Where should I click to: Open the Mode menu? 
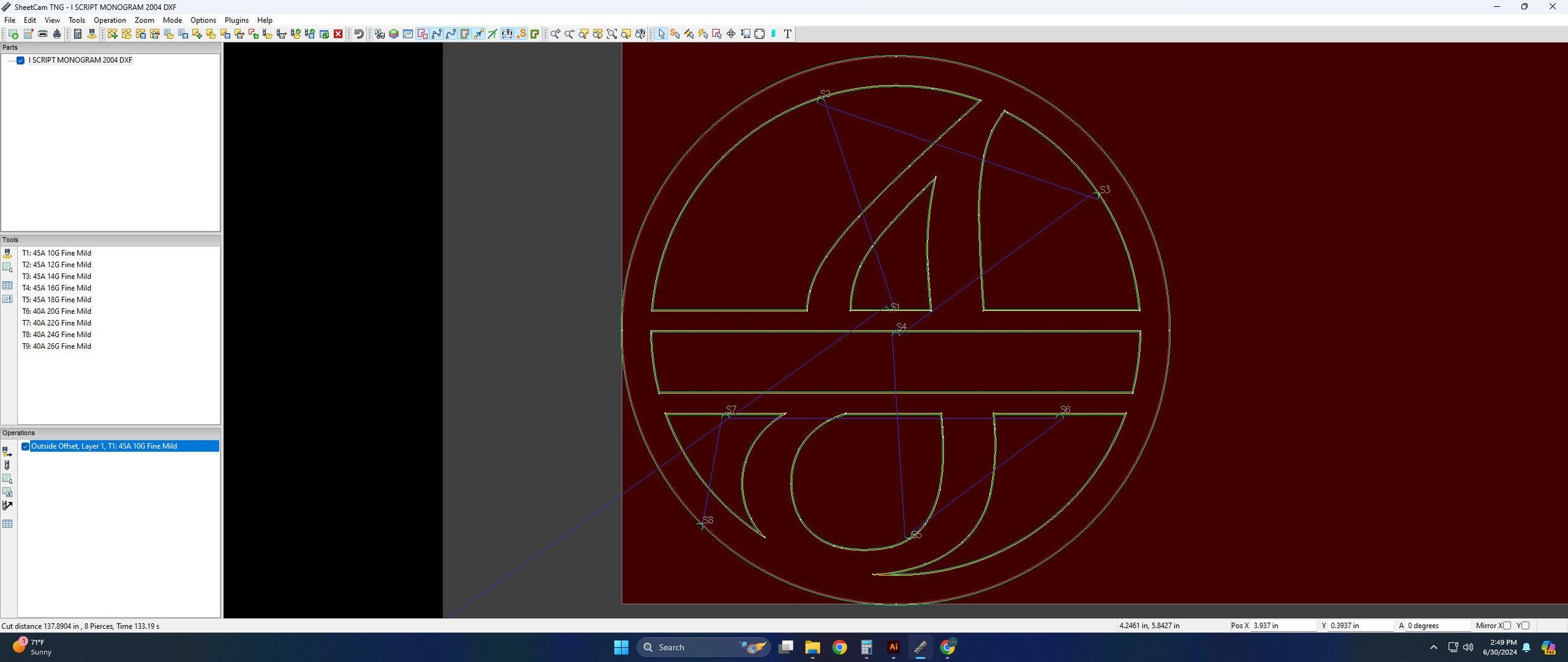[172, 20]
